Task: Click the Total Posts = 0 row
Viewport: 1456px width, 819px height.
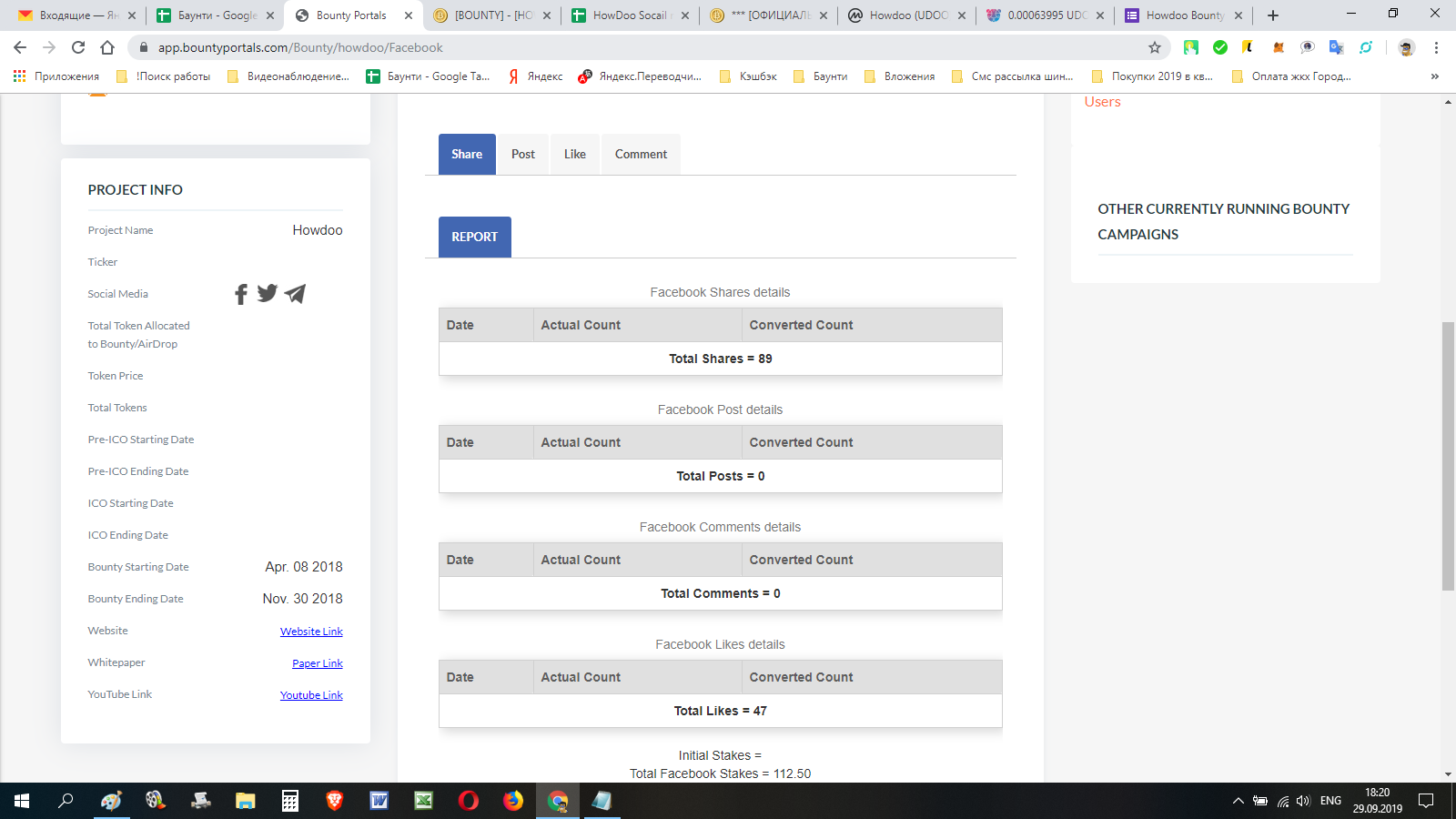Action: click(x=720, y=476)
